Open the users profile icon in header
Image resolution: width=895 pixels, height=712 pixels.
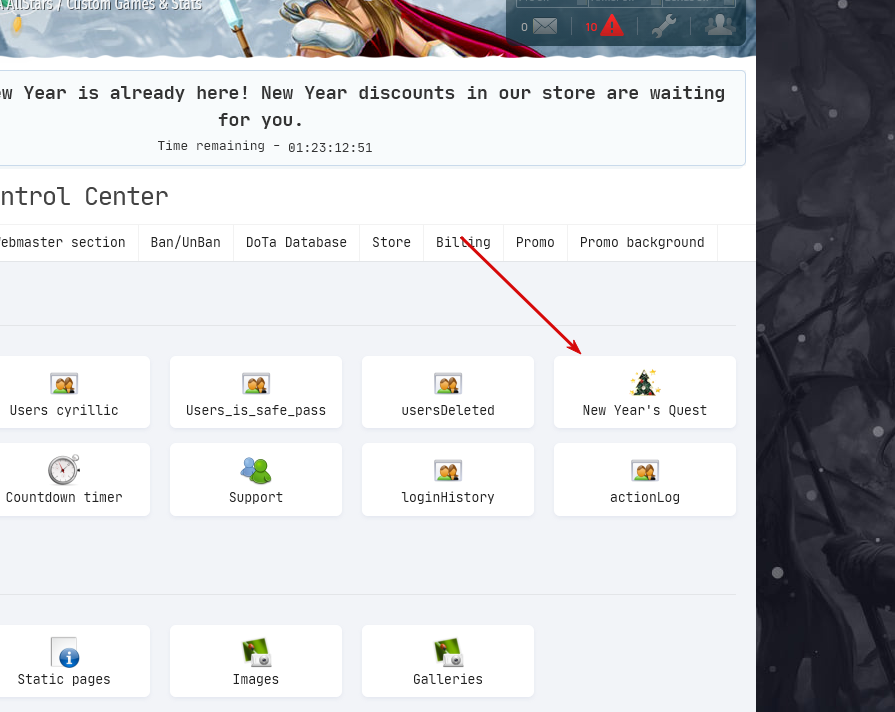click(x=720, y=25)
